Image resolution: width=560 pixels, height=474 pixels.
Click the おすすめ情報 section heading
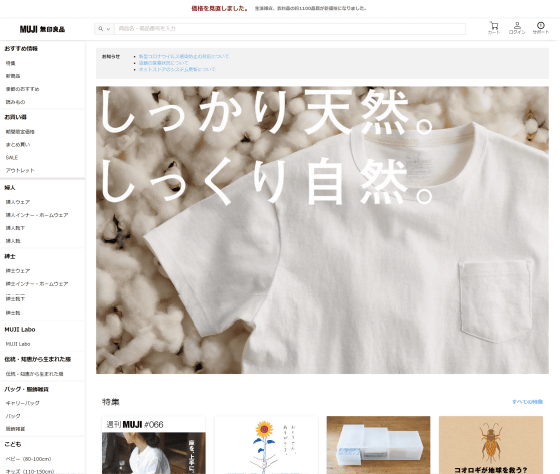[x=21, y=49]
